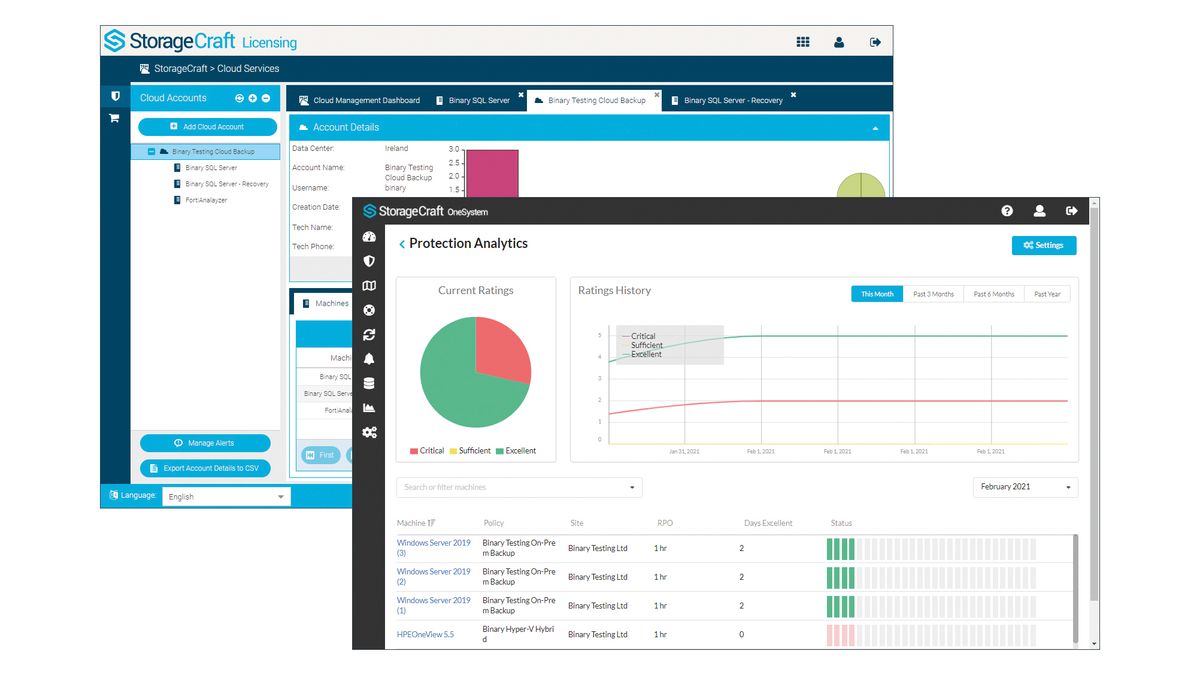
Task: Open the Sites map icon in OneSystem sidebar
Action: [369, 286]
